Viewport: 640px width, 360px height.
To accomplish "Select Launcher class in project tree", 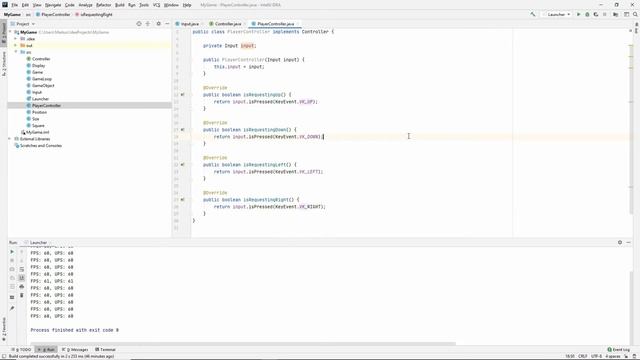I will [x=40, y=99].
